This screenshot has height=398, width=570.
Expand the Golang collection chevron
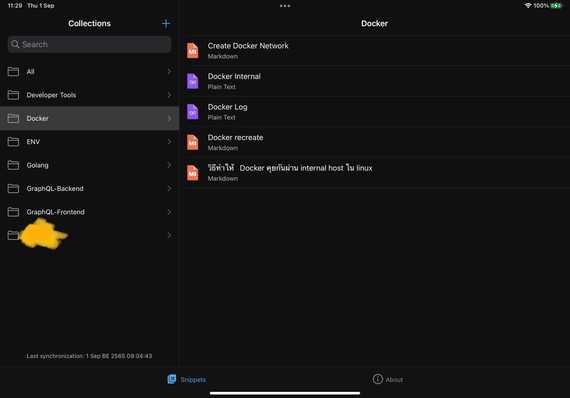click(x=169, y=165)
